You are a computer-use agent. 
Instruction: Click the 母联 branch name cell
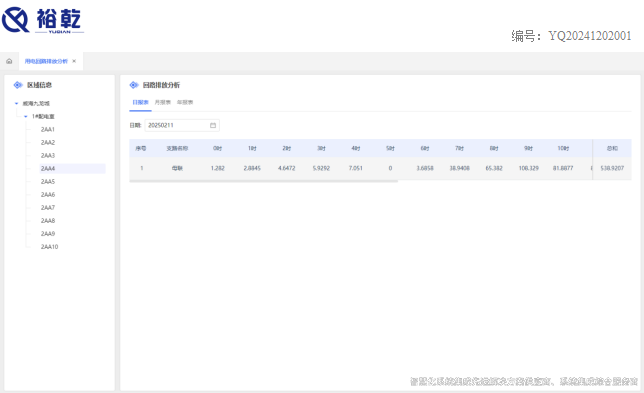177,168
